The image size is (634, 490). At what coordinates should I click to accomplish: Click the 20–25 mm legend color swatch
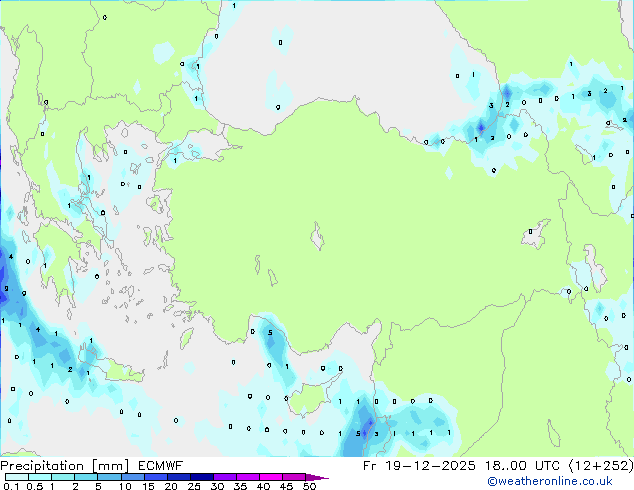tap(179, 477)
